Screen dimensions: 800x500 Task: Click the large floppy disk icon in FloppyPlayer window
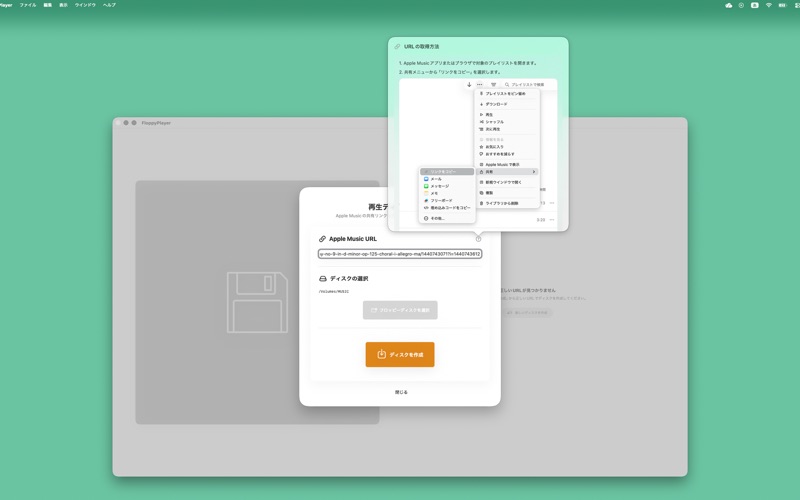(257, 302)
